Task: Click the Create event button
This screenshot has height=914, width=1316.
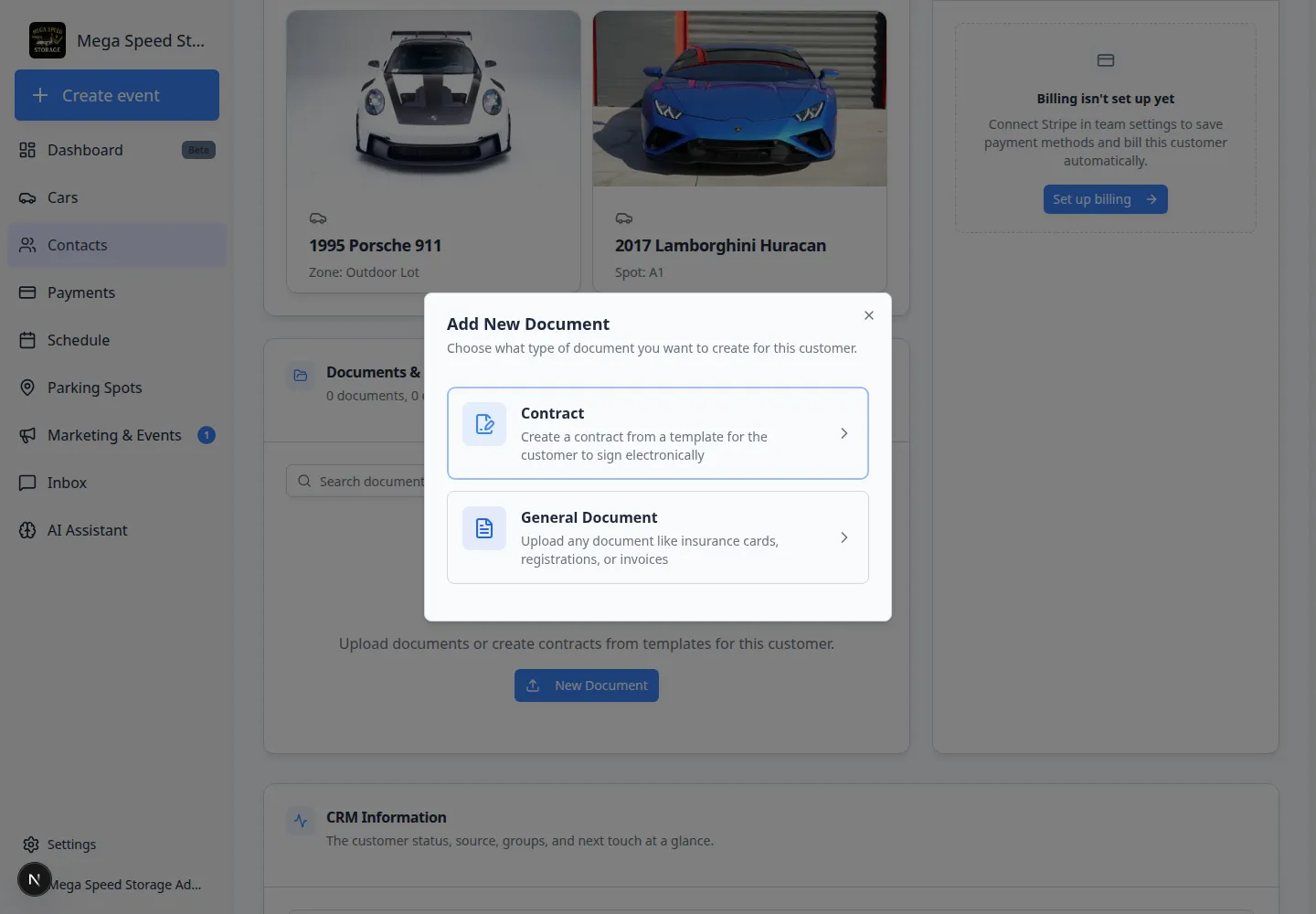Action: [x=117, y=95]
